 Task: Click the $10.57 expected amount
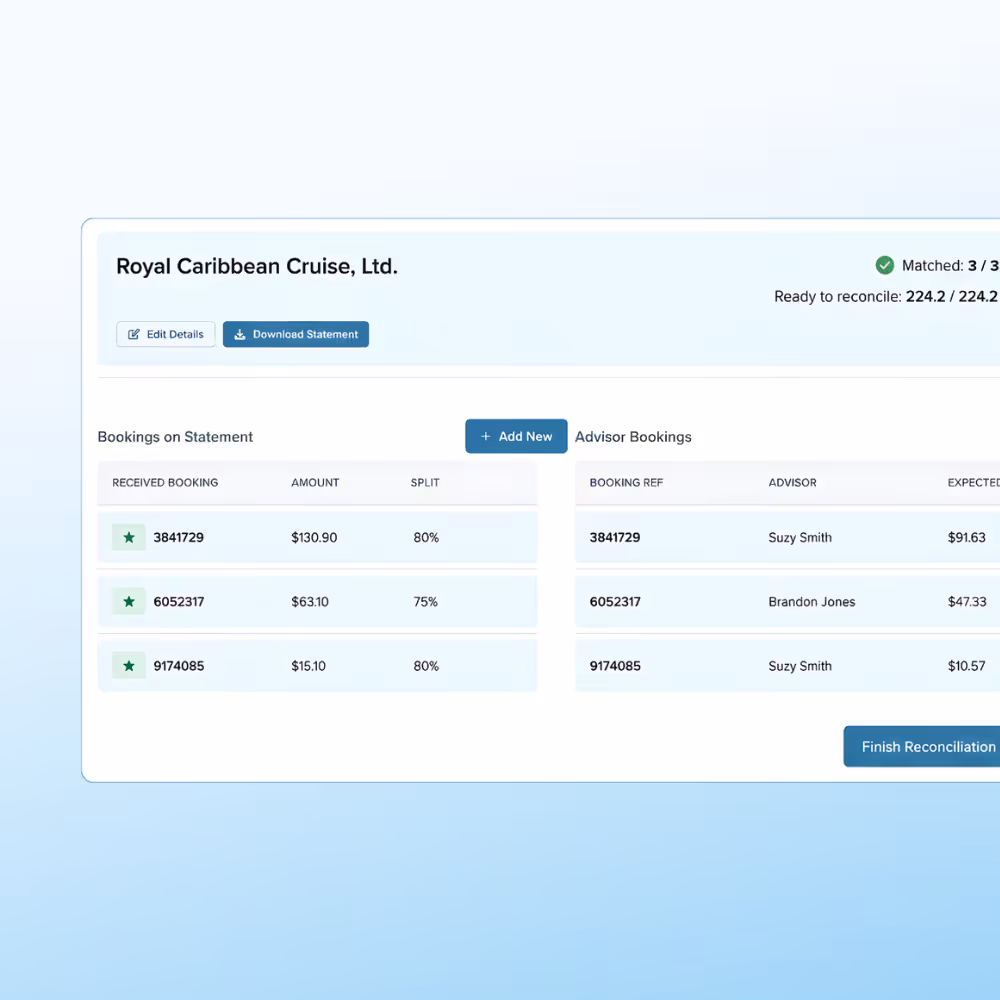coord(966,666)
